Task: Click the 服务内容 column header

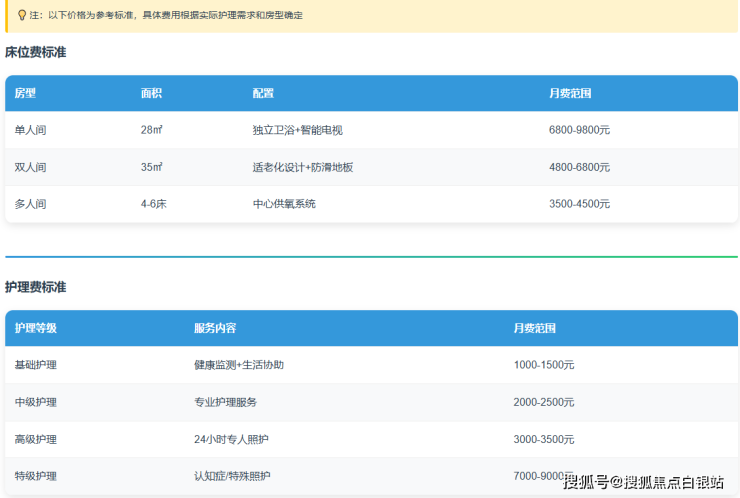Action: click(215, 328)
